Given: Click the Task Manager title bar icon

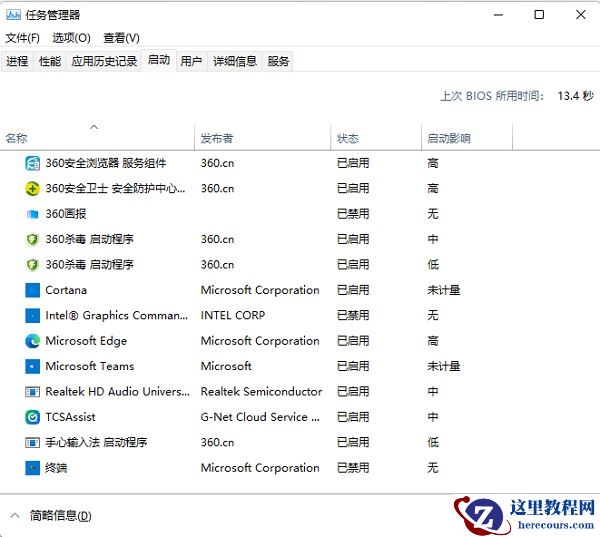Looking at the screenshot, I should (x=13, y=15).
